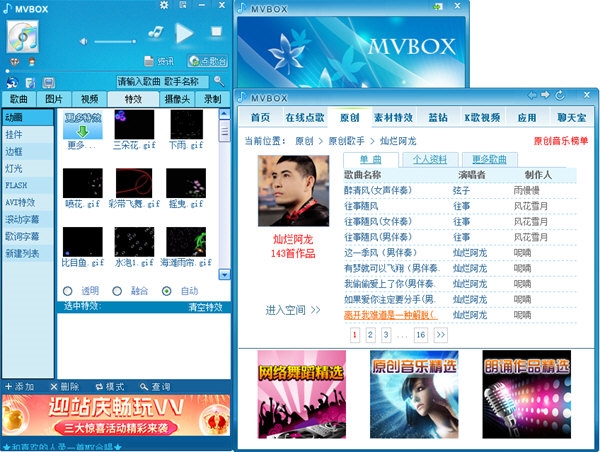The height and width of the screenshot is (452, 600).
Task: Select the 三朵花.gif effect thumbnail
Action: click(134, 124)
